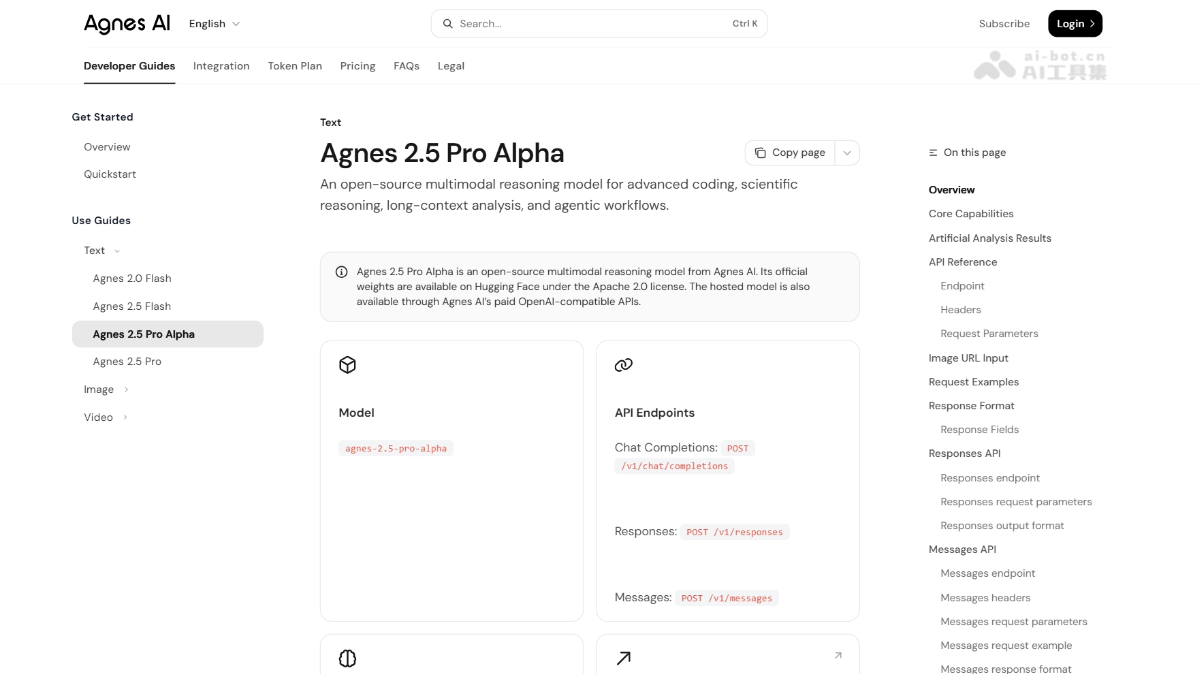Click the brain icon on lower left card
Viewport: 1200px width, 675px height.
(x=347, y=658)
